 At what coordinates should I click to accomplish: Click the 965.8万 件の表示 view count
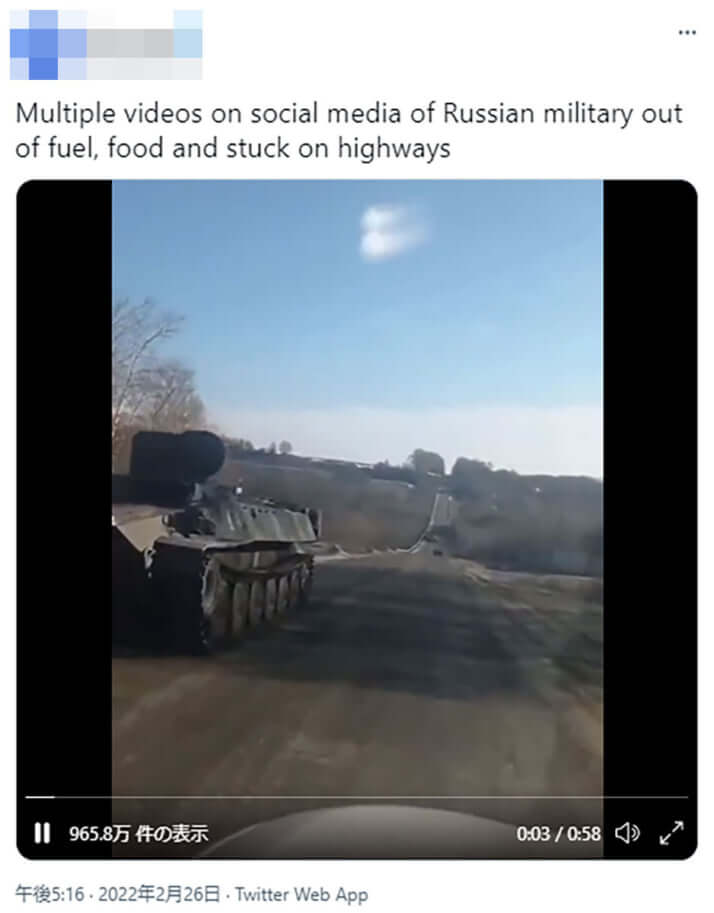click(x=139, y=834)
